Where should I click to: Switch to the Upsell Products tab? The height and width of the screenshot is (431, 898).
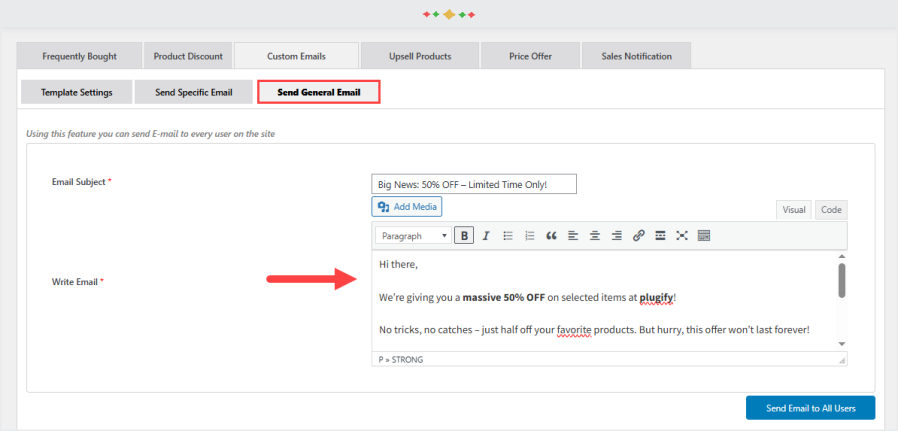(x=419, y=56)
